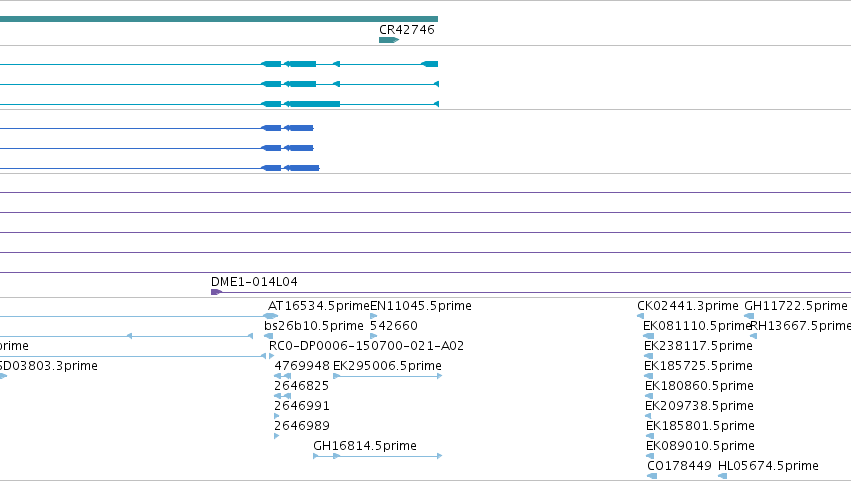Click the GH16814.5prime alignment line
This screenshot has height=481, width=851.
[x=378, y=456]
